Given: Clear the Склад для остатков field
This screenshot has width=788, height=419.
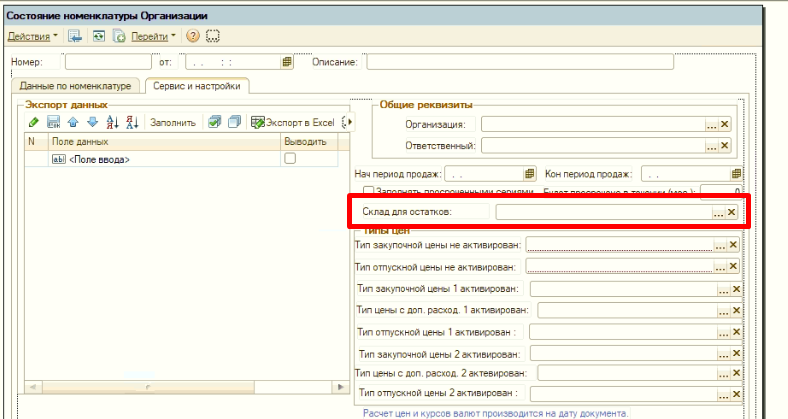Looking at the screenshot, I should [731, 213].
